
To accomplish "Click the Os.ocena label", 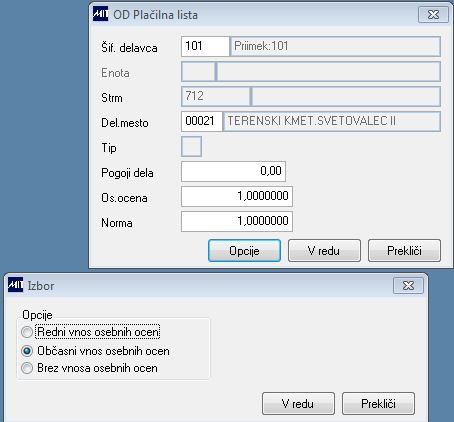I will [124, 198].
